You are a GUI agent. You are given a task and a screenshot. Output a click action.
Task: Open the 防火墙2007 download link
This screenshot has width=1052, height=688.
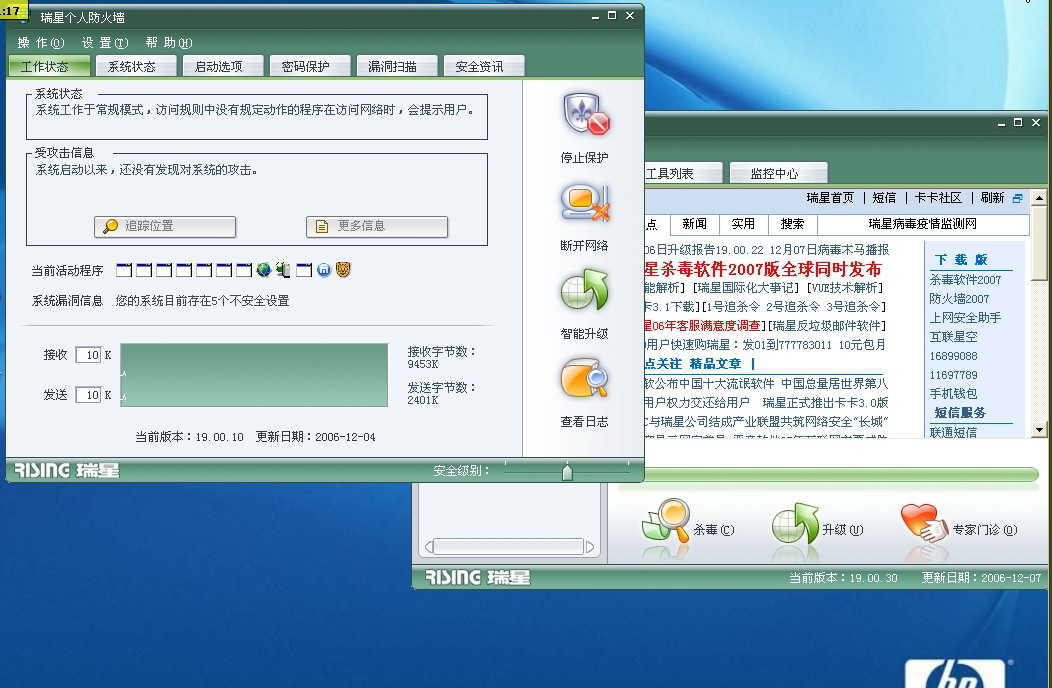click(959, 298)
